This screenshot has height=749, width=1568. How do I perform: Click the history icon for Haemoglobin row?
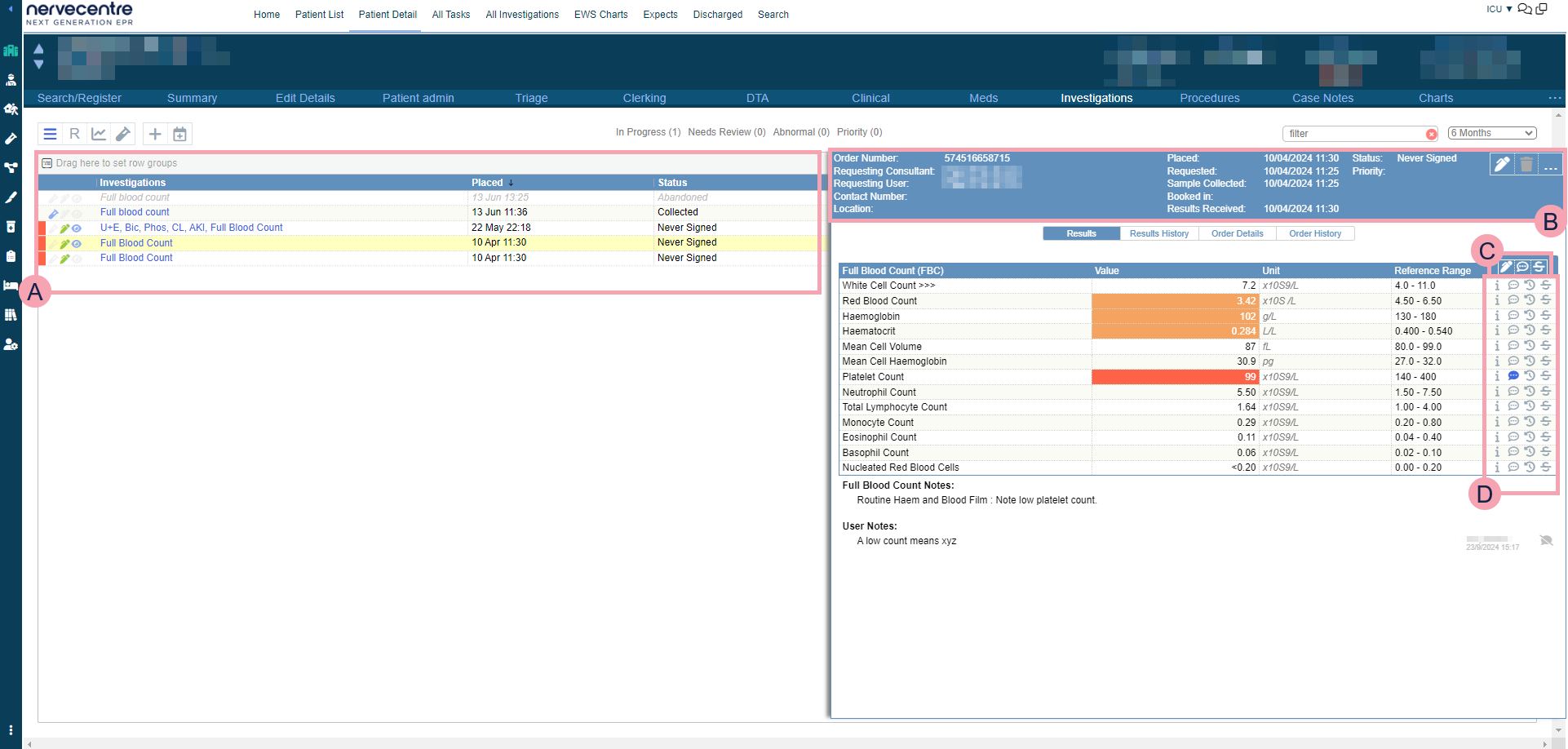pos(1530,316)
